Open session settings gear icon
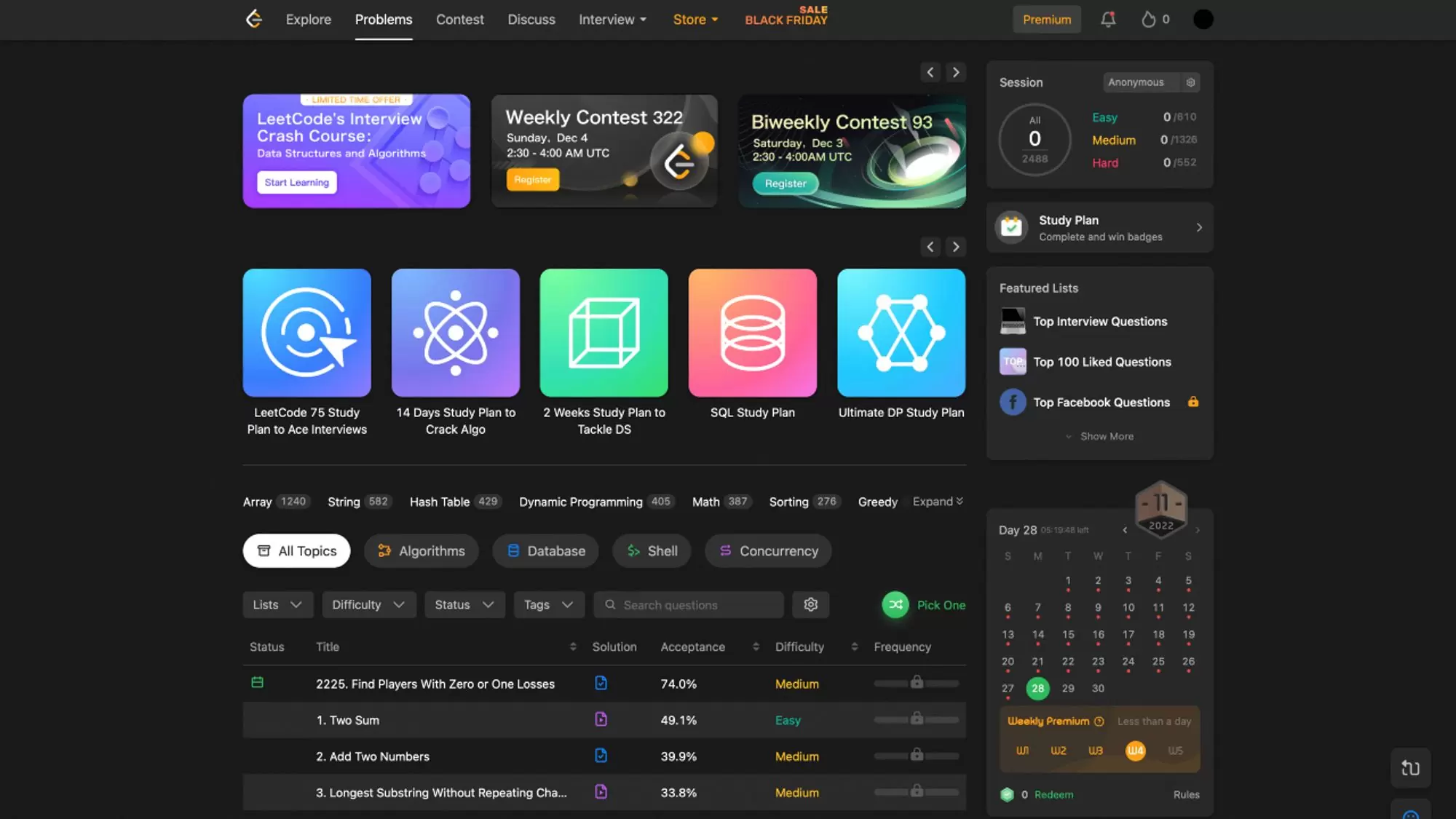This screenshot has width=1456, height=819. [1190, 82]
